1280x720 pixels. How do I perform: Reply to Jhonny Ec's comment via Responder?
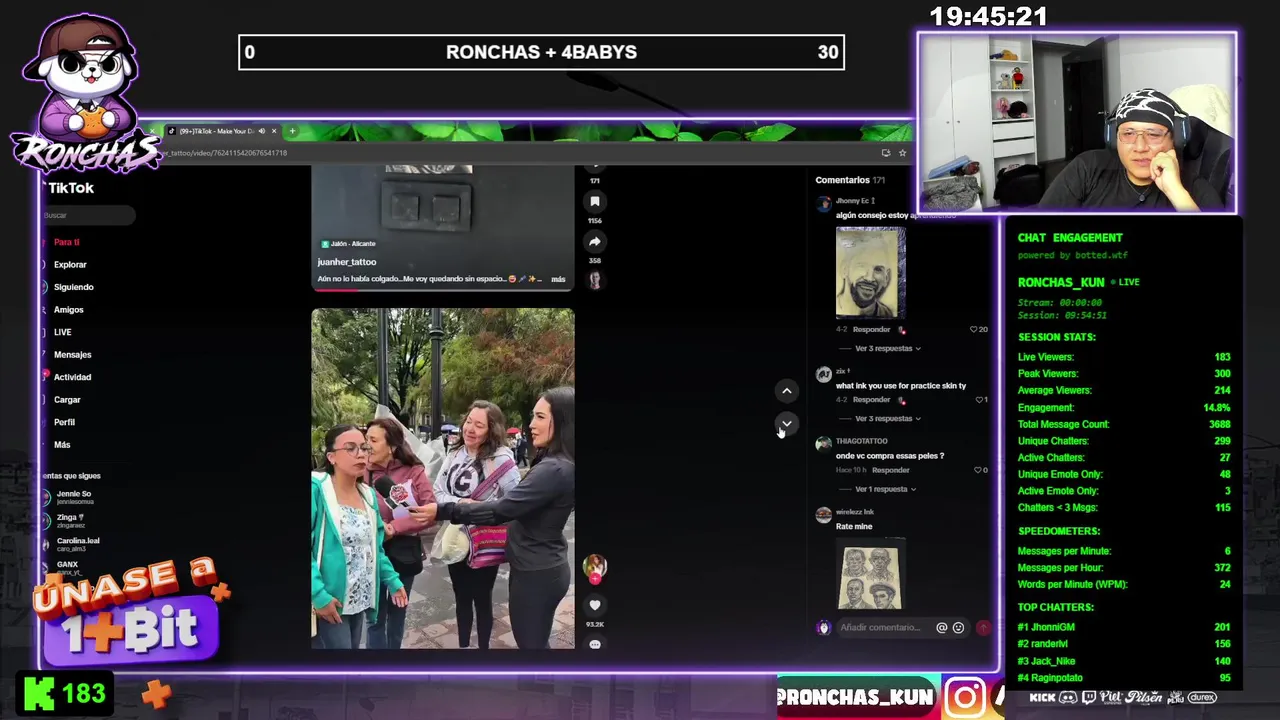click(872, 329)
